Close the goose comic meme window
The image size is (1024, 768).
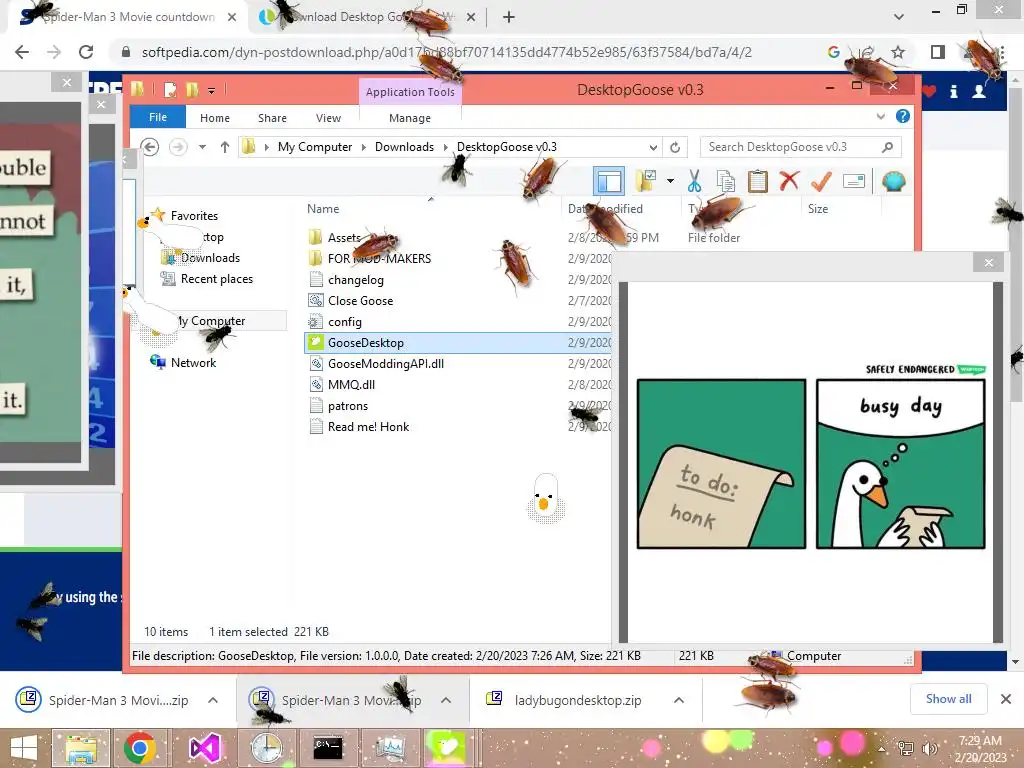(988, 263)
